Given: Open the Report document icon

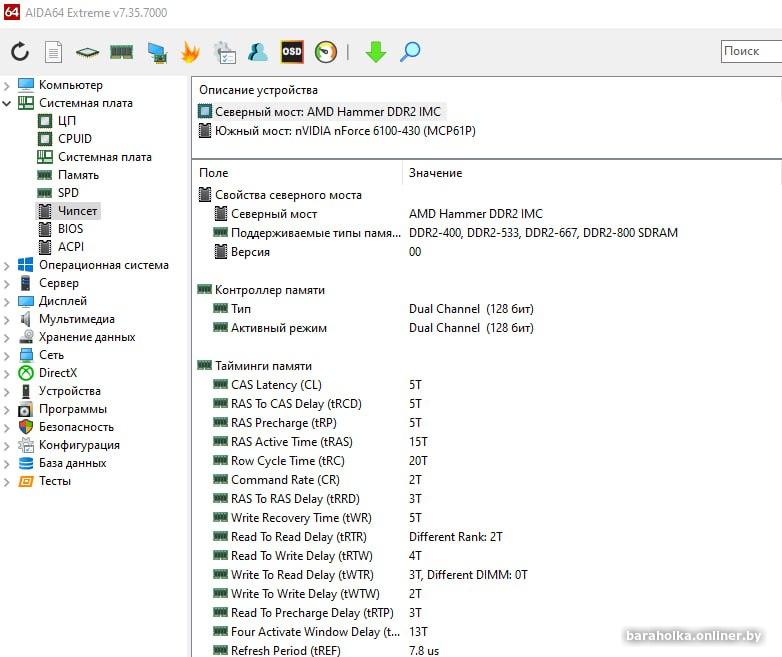Looking at the screenshot, I should pyautogui.click(x=53, y=52).
